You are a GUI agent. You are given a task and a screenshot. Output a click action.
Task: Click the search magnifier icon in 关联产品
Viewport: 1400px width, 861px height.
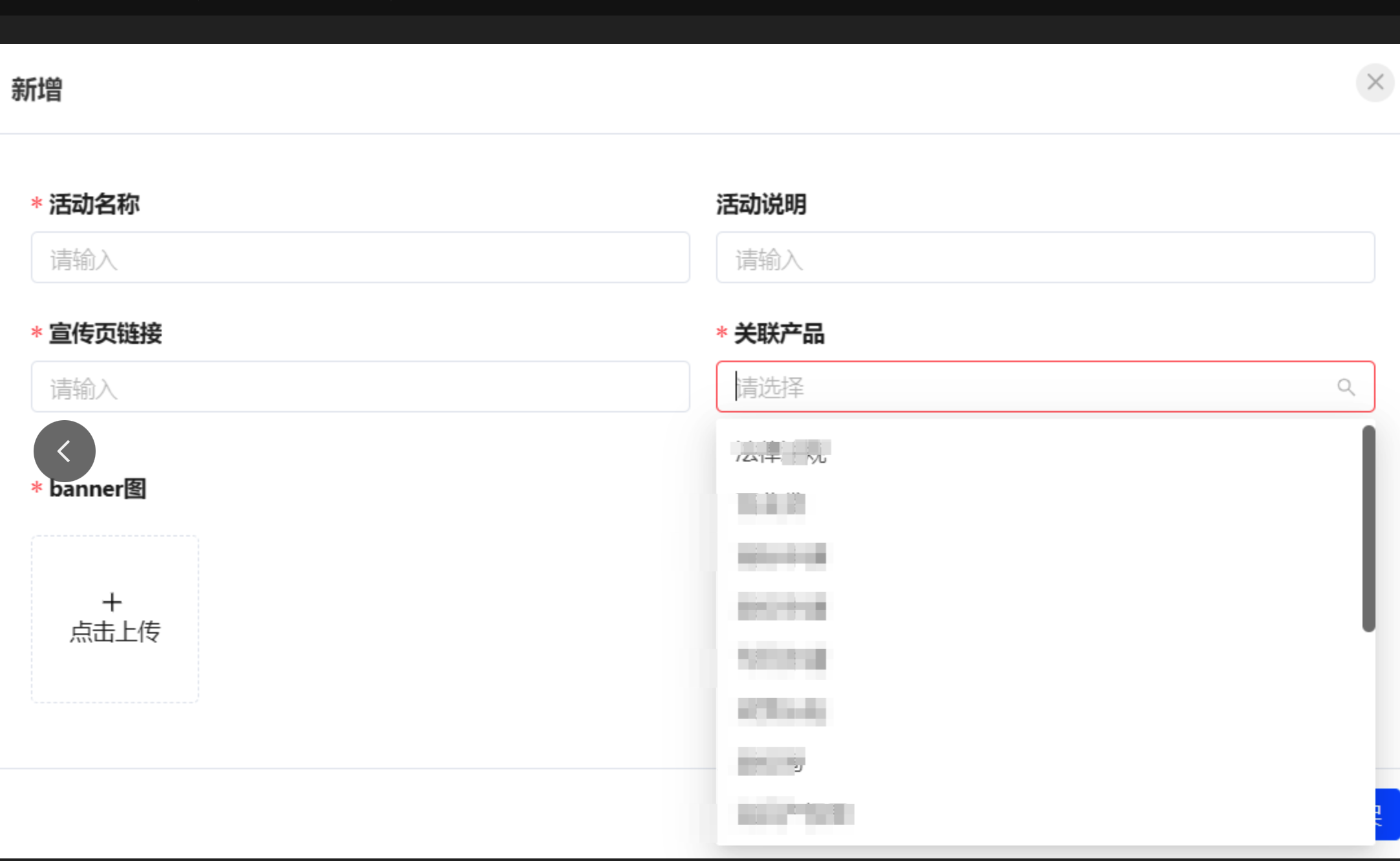pyautogui.click(x=1346, y=387)
